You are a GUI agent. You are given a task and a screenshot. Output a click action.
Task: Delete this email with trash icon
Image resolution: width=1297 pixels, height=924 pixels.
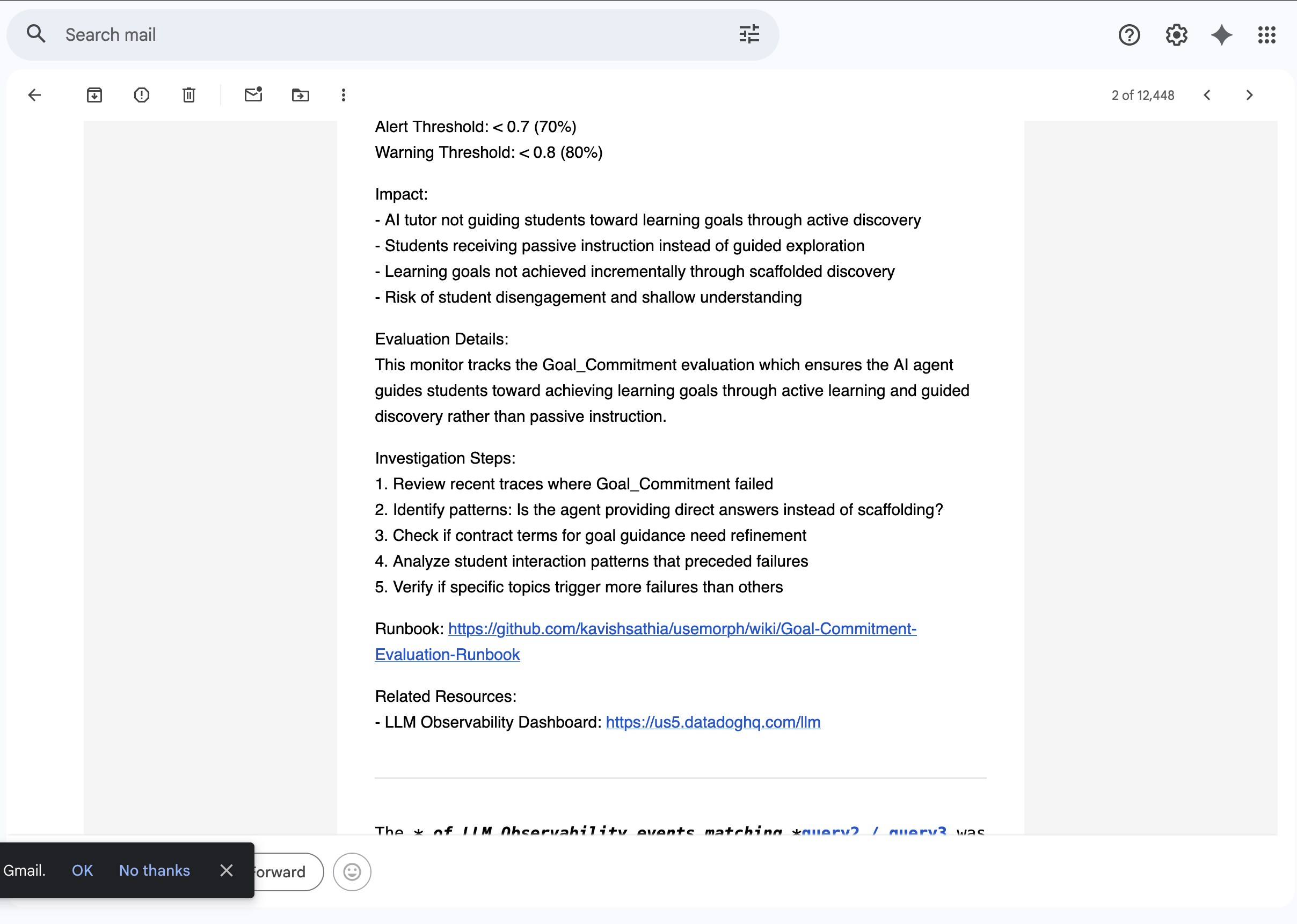[x=189, y=95]
